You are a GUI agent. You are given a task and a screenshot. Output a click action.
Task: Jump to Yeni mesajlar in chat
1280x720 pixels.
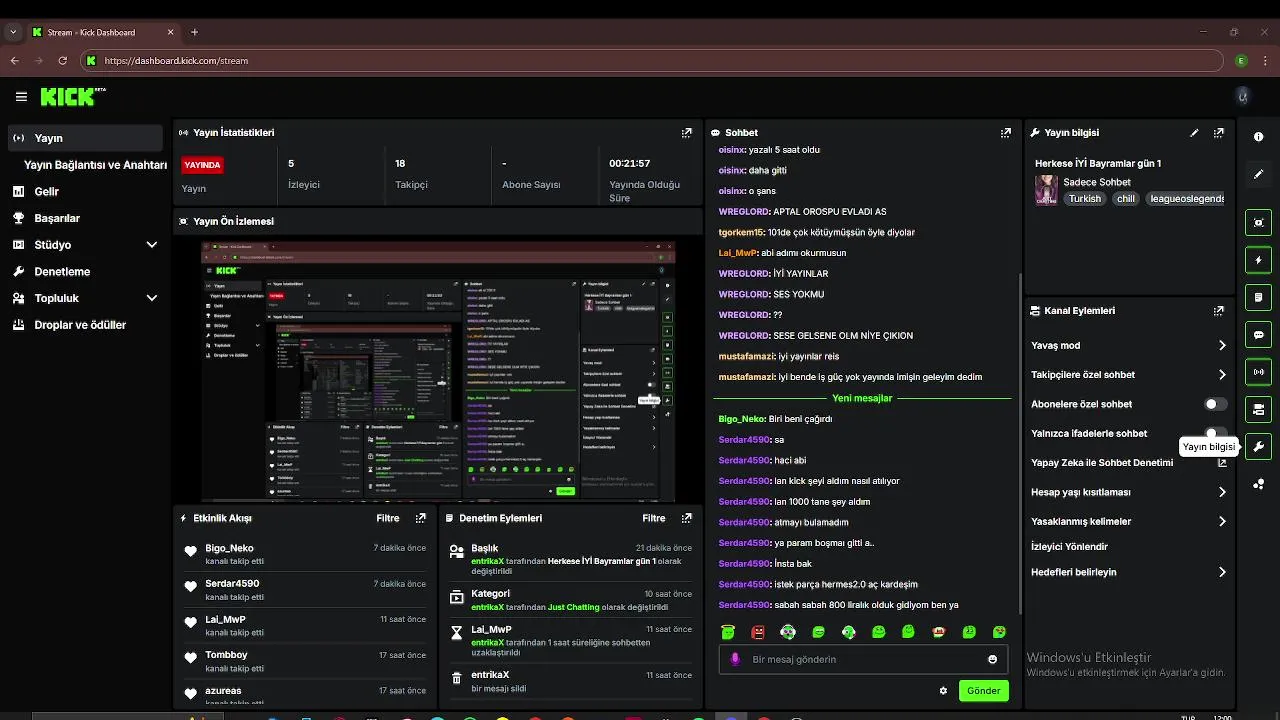click(862, 398)
